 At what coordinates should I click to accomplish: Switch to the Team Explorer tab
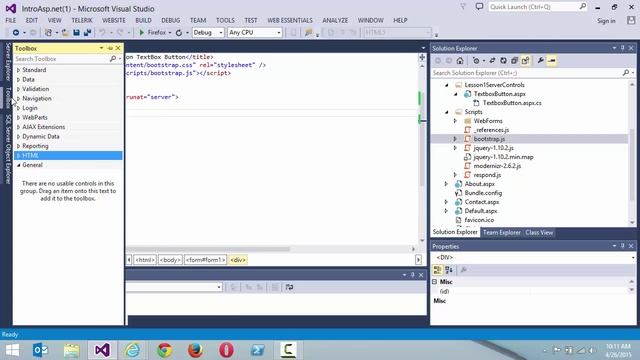click(x=502, y=232)
